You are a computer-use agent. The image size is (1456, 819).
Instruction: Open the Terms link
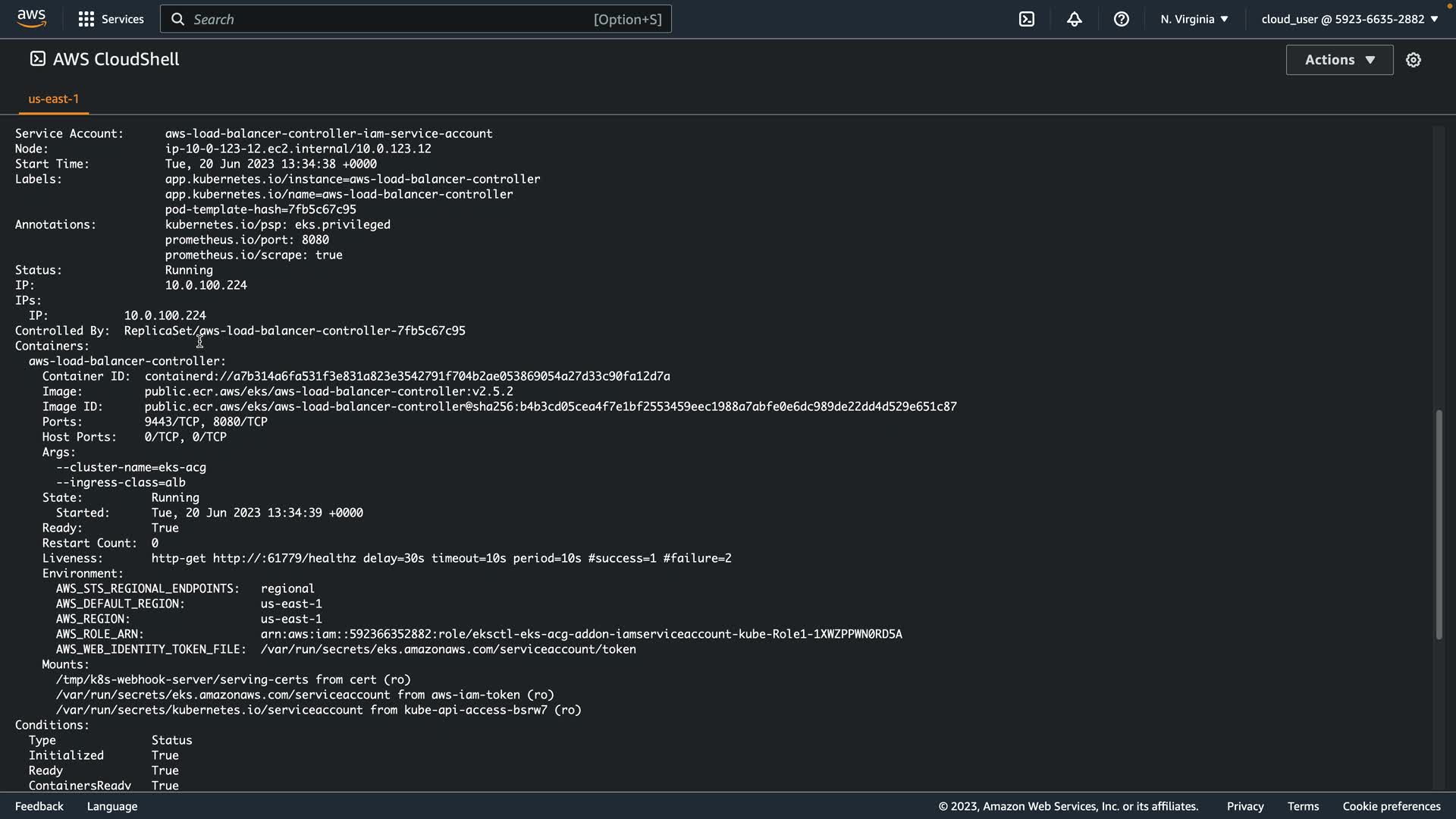[x=1303, y=806]
